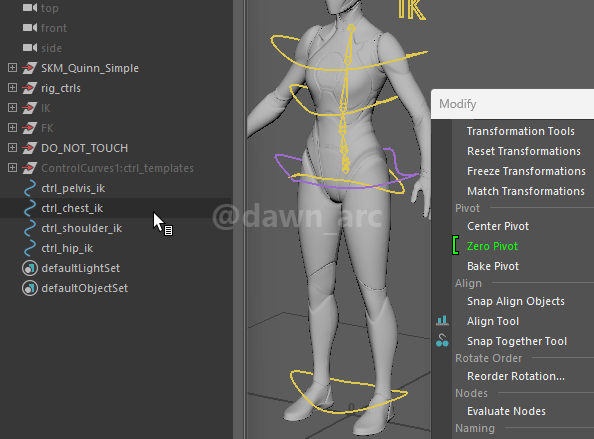Select top camera in outliner
Image resolution: width=594 pixels, height=439 pixels.
50,8
